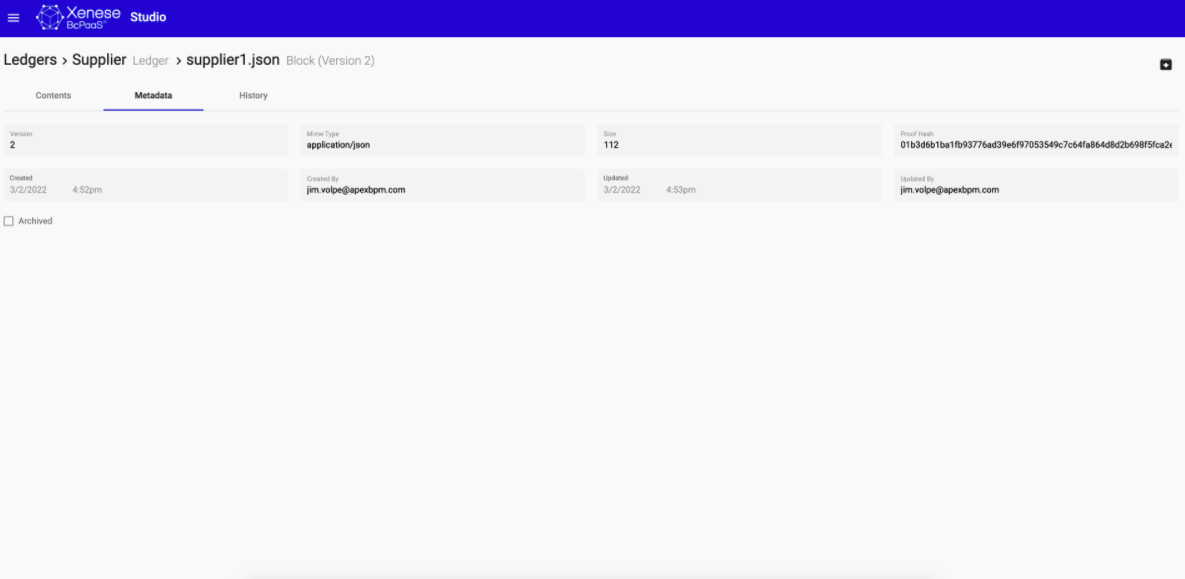1185x579 pixels.
Task: Go to Ledgers in the breadcrumb
Action: tap(30, 60)
